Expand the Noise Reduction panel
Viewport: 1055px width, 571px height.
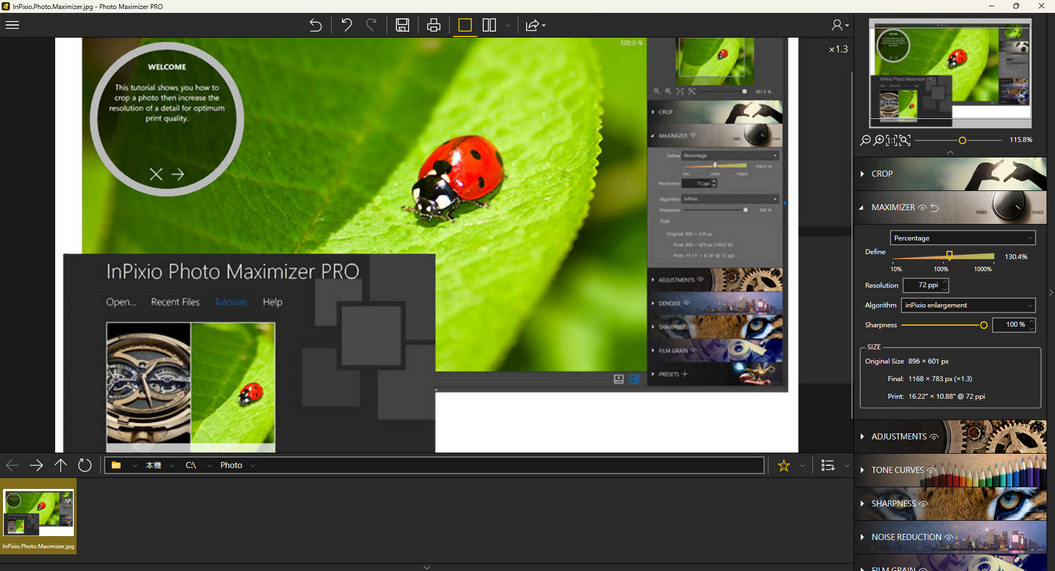(x=905, y=537)
